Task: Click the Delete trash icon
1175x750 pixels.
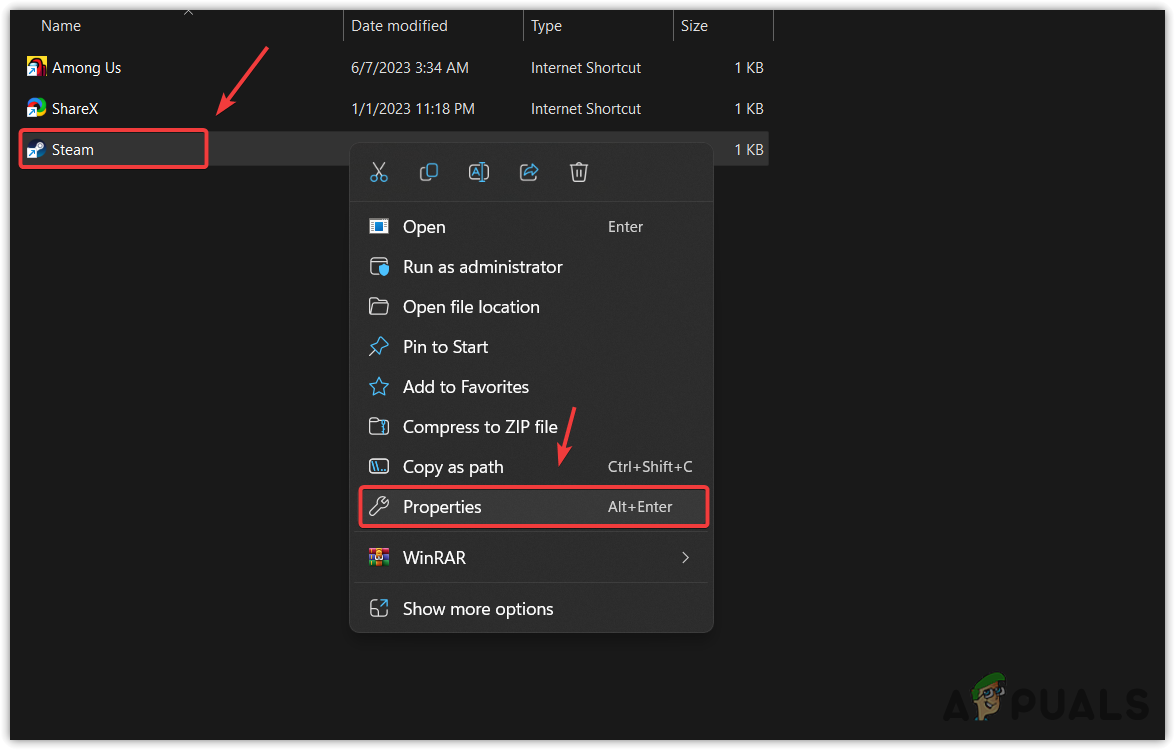Action: tap(579, 172)
